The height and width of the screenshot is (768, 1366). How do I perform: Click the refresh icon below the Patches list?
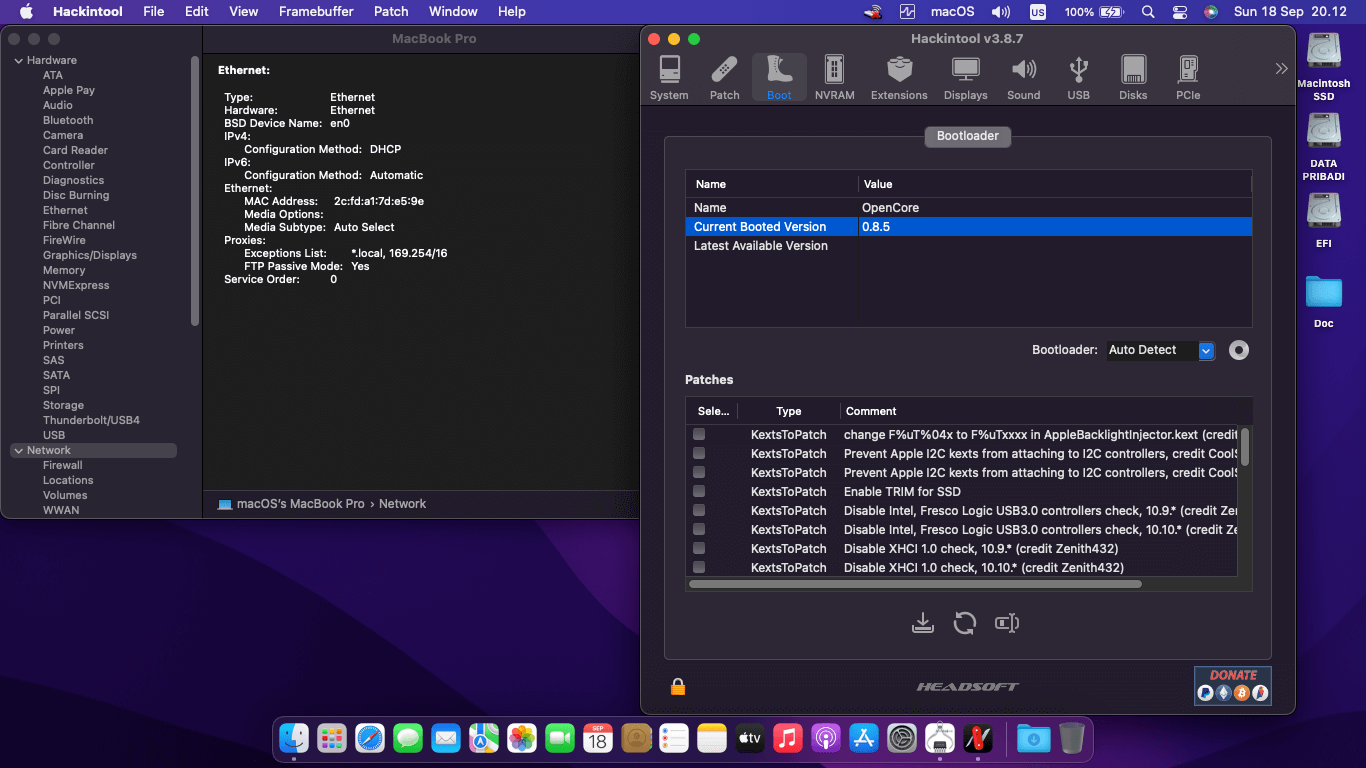pyautogui.click(x=964, y=623)
